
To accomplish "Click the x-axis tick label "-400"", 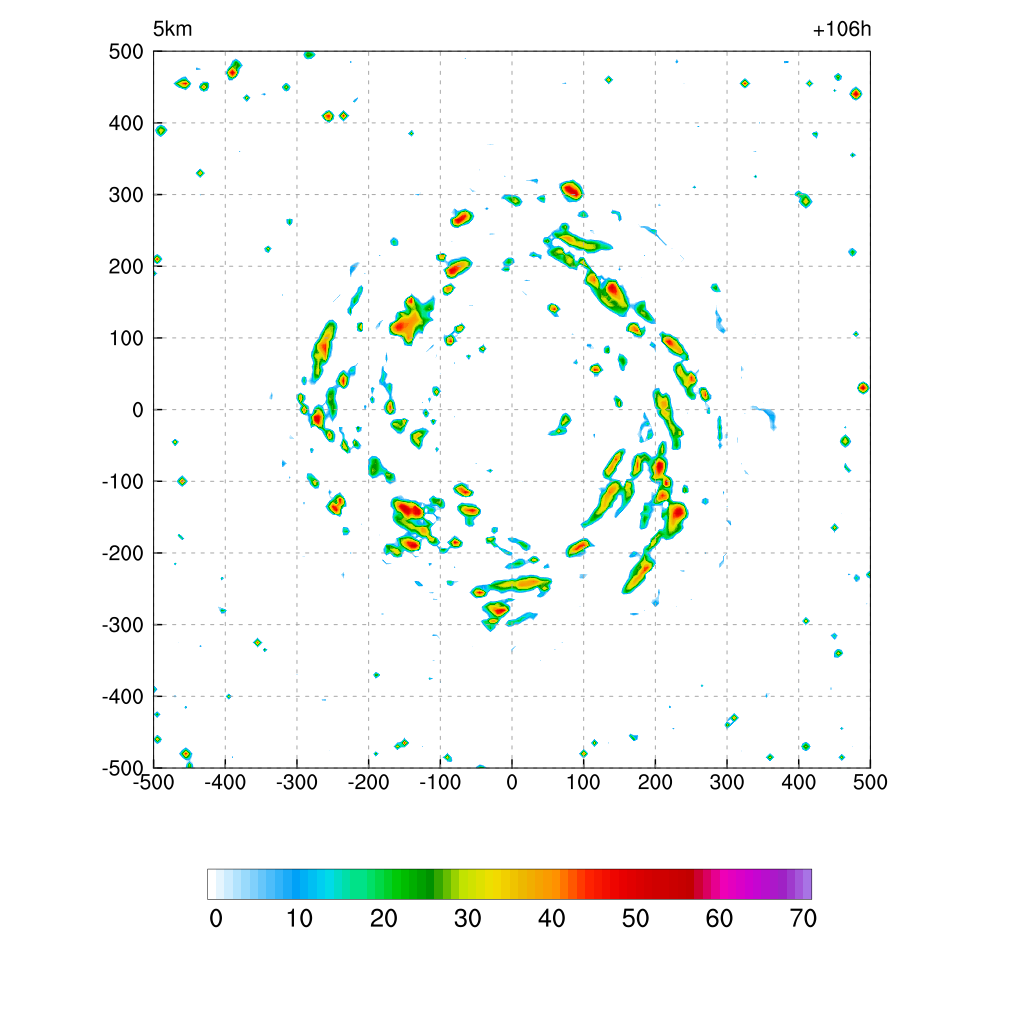I will tap(225, 782).
